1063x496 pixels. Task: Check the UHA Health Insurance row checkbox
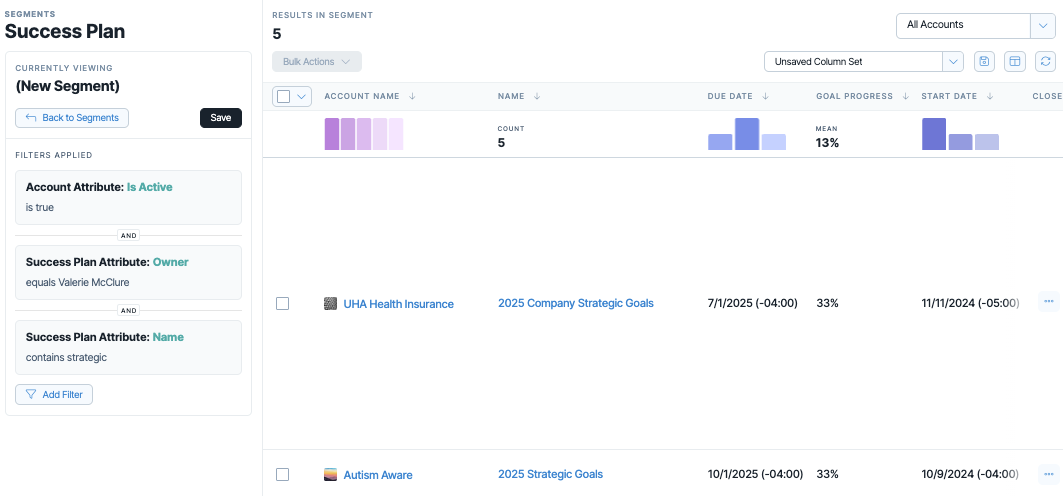point(283,304)
